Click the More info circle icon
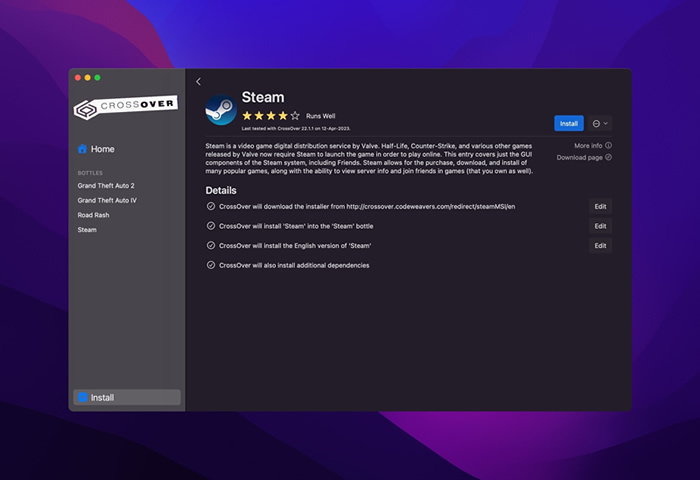Image resolution: width=700 pixels, height=480 pixels. click(x=608, y=146)
